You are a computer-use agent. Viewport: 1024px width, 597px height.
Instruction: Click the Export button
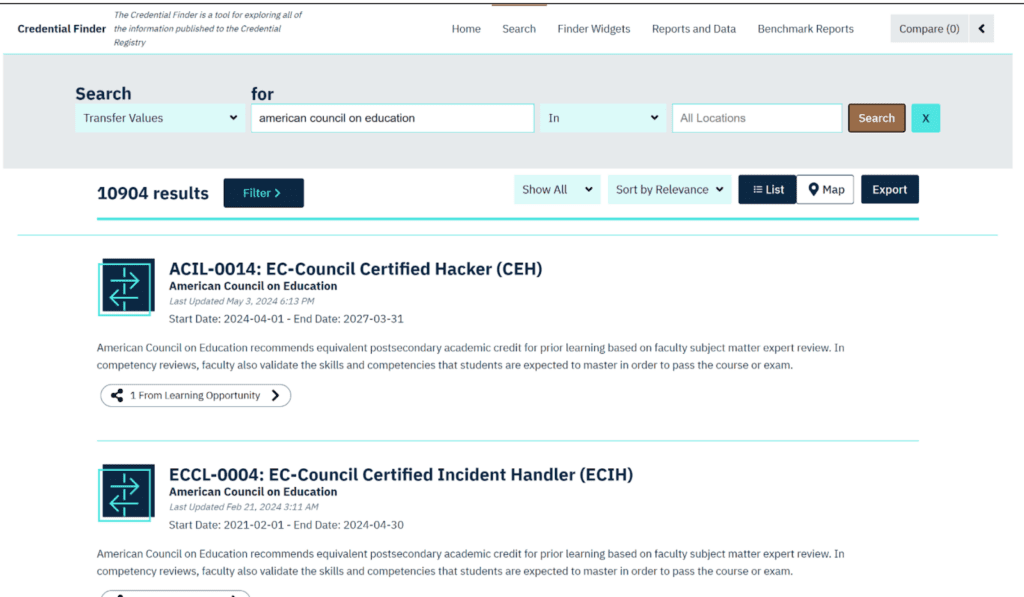tap(889, 189)
